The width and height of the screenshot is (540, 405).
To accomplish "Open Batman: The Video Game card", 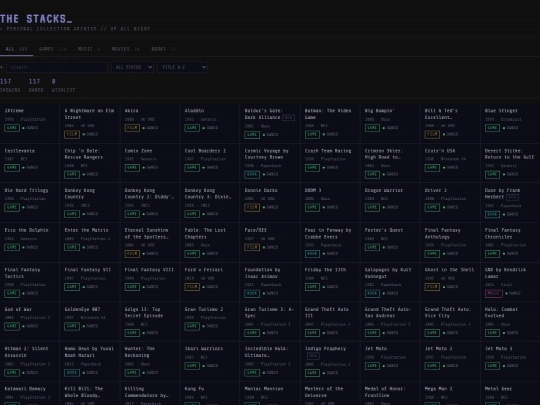I will coord(330,123).
